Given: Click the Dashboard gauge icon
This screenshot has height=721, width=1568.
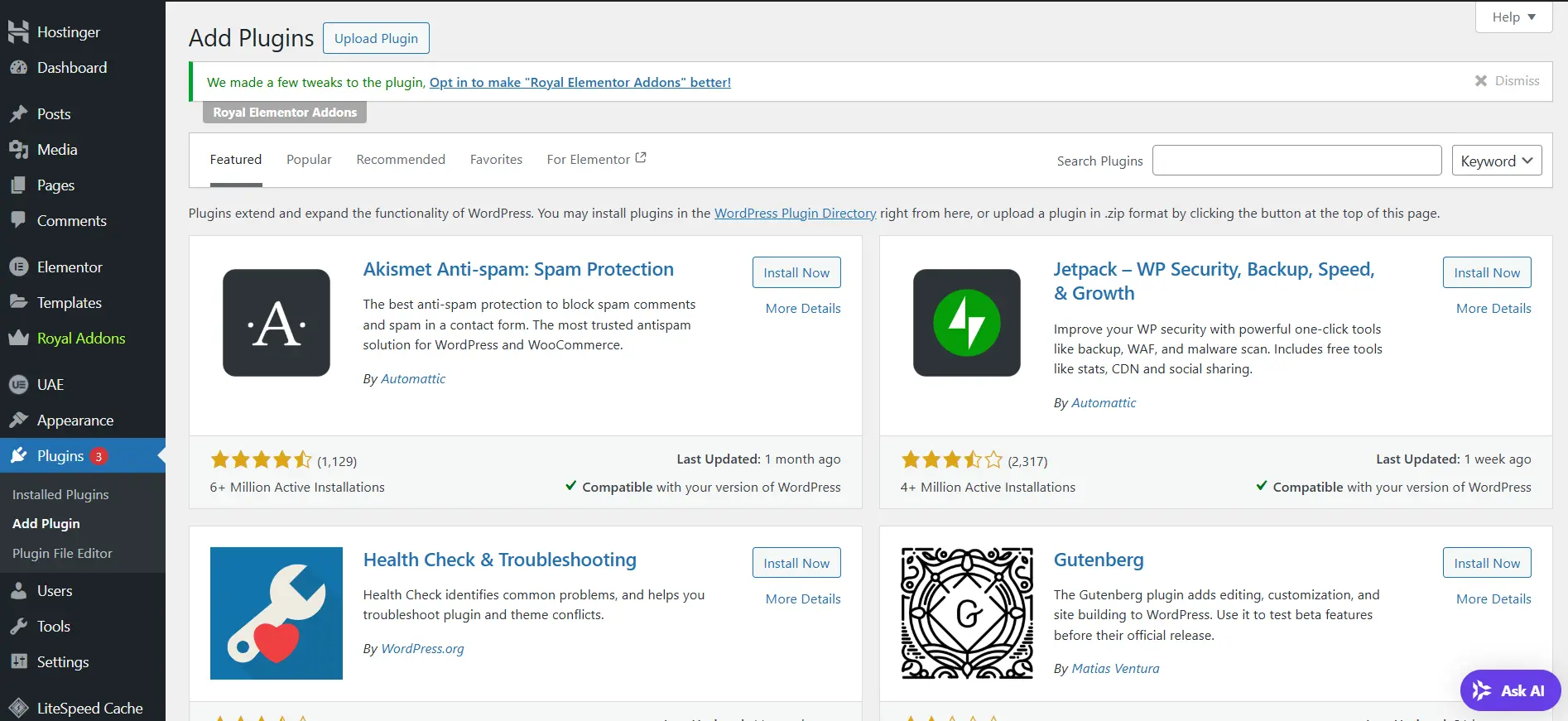Looking at the screenshot, I should click(18, 68).
